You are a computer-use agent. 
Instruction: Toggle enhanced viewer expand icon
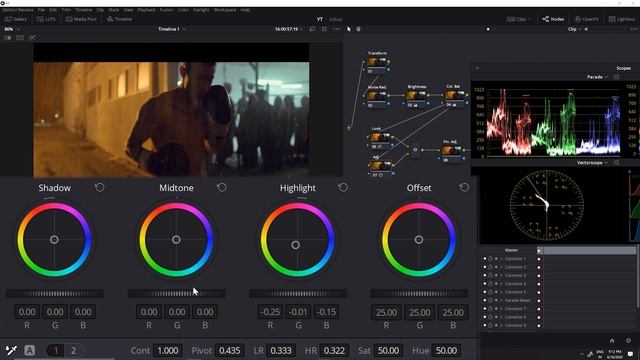[324, 29]
